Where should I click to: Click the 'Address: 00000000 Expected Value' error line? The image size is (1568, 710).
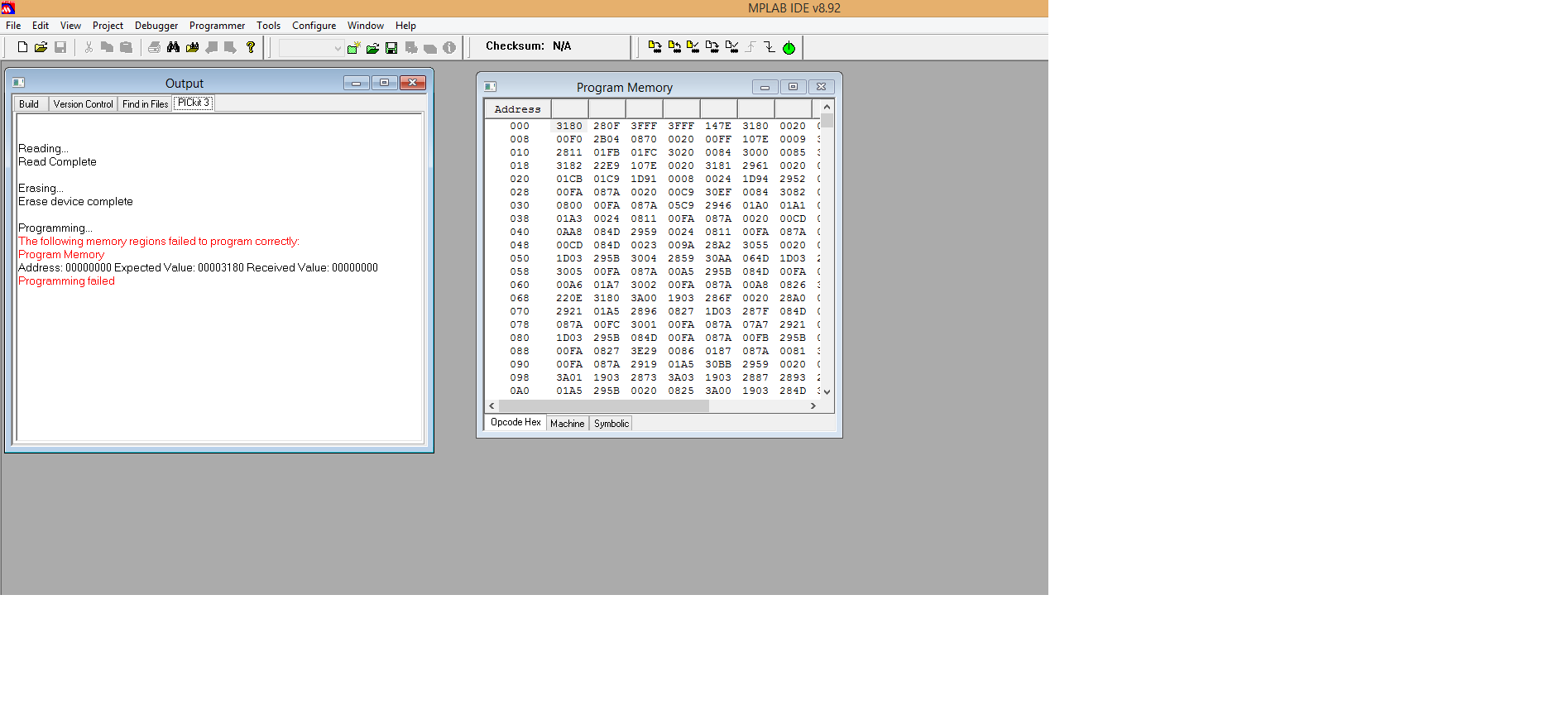[x=198, y=268]
